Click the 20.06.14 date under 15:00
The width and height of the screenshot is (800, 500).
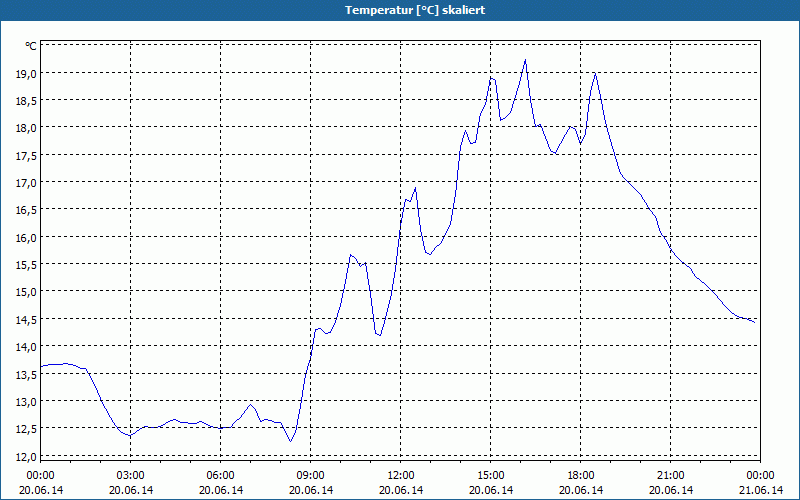point(491,490)
